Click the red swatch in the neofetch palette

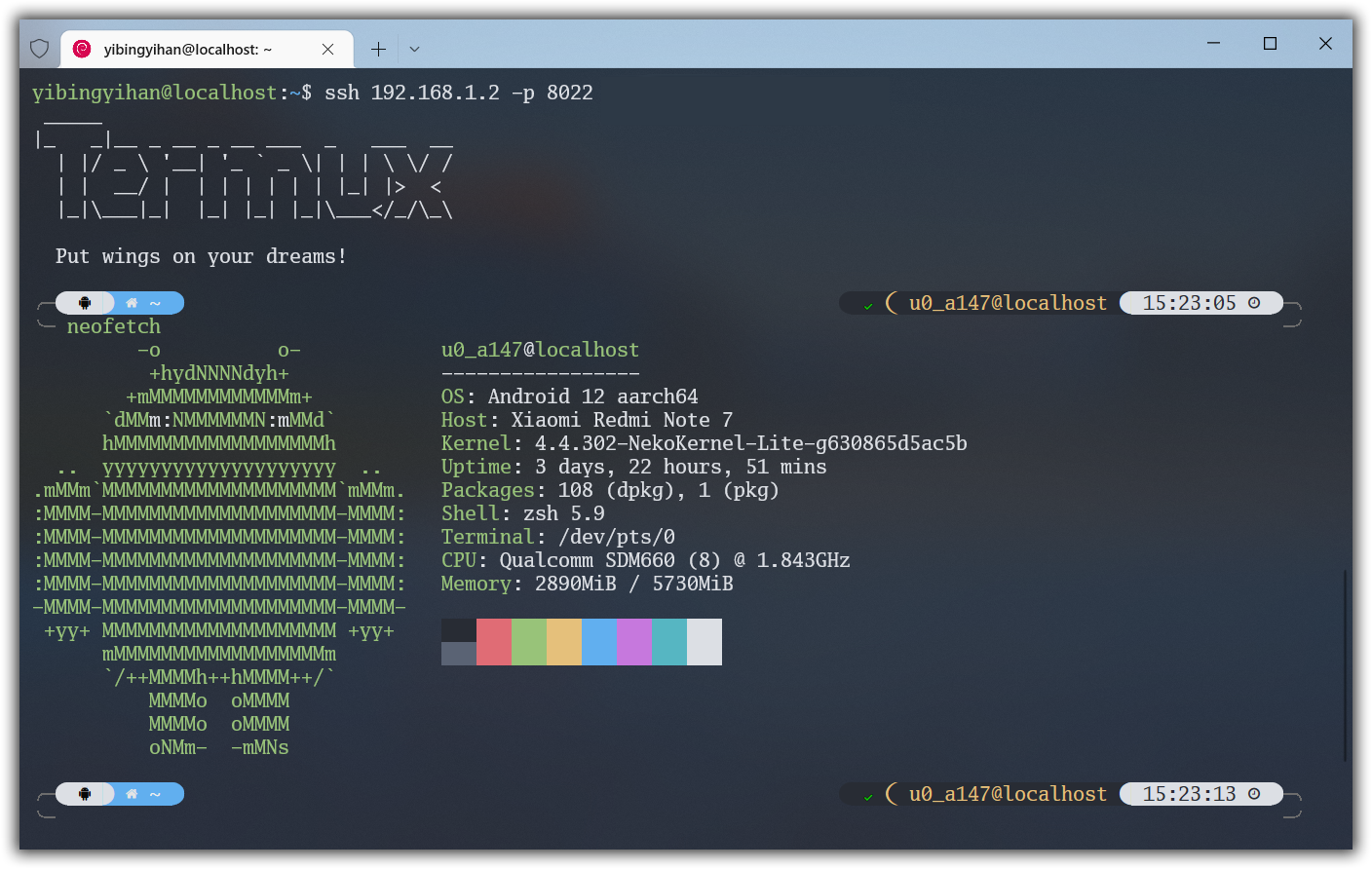tap(494, 641)
